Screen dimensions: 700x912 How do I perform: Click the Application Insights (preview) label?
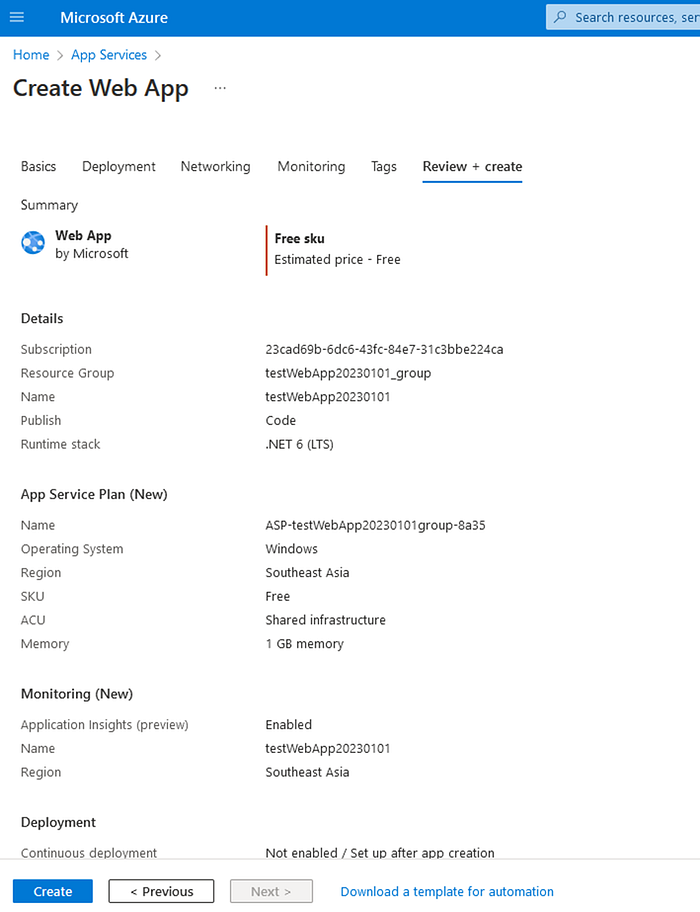105,725
